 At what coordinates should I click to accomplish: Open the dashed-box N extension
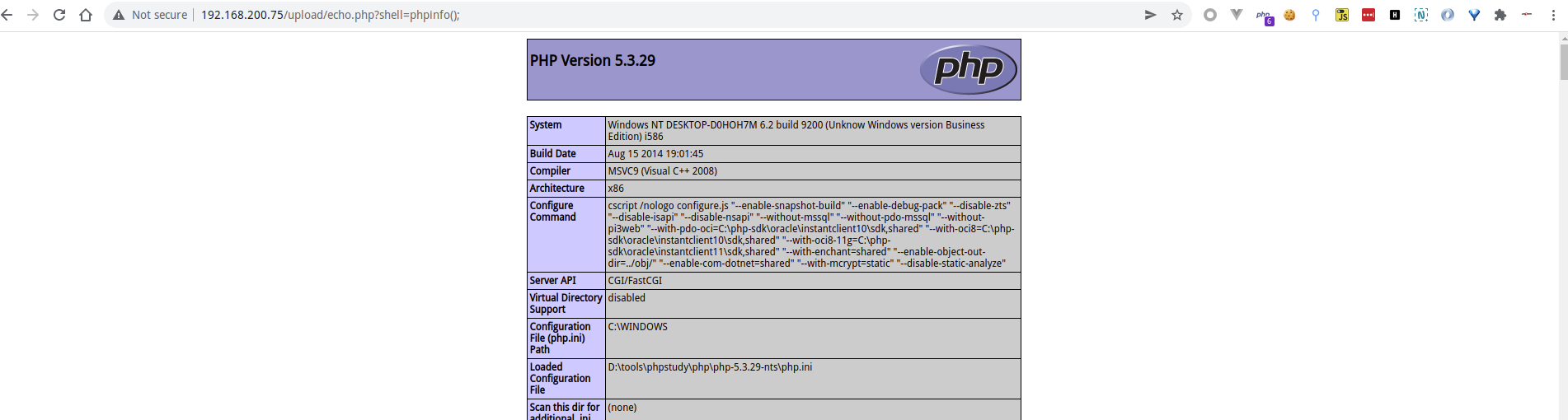[1421, 15]
